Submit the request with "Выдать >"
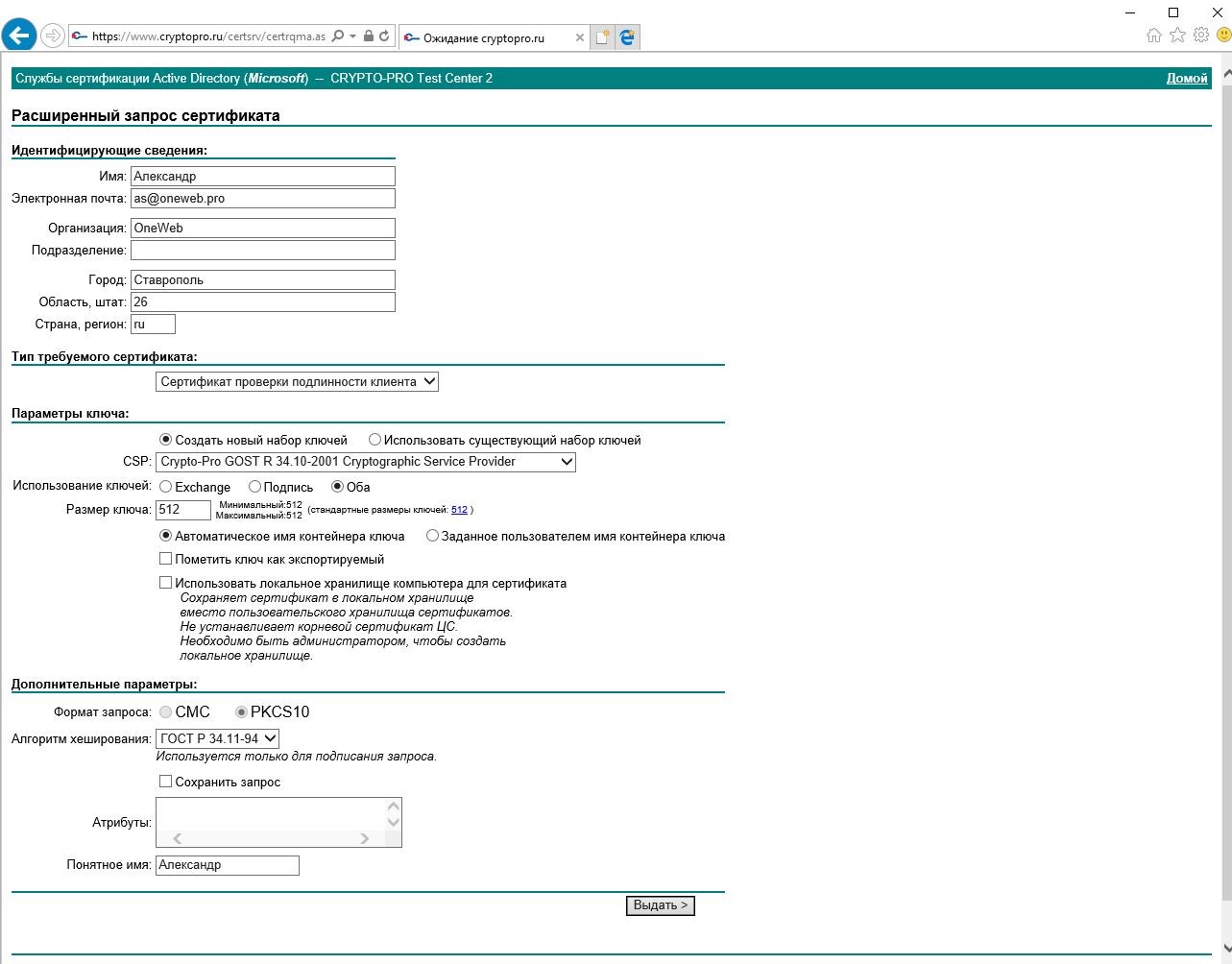The width and height of the screenshot is (1232, 964). 661,905
